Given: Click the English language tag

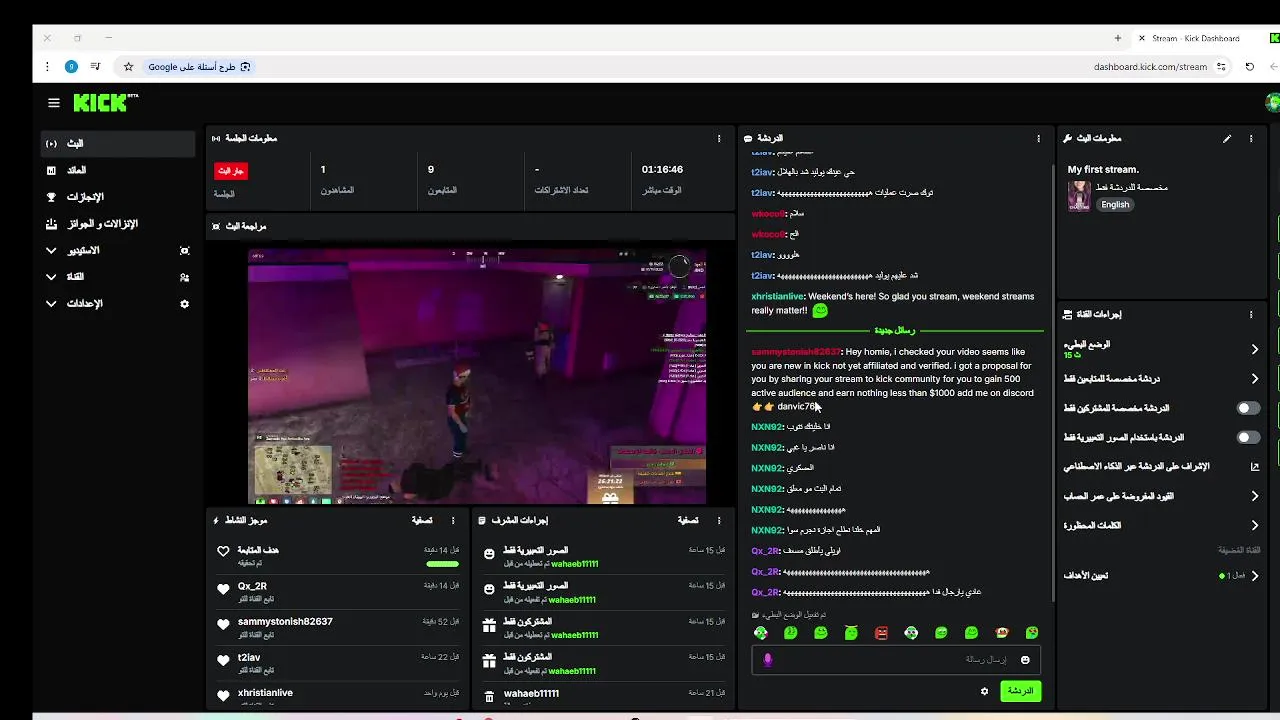Looking at the screenshot, I should point(1115,205).
